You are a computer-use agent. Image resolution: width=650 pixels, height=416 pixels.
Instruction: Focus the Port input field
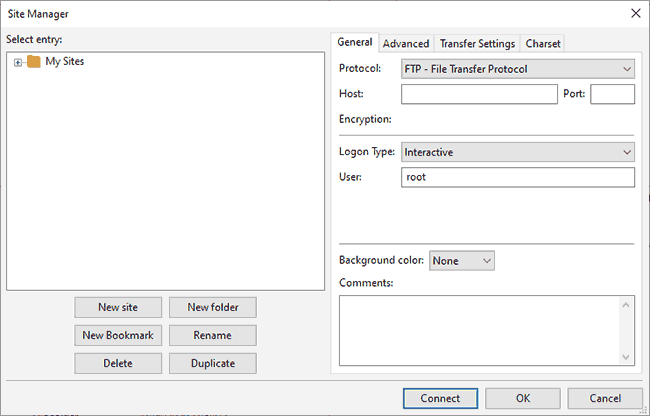tap(612, 94)
